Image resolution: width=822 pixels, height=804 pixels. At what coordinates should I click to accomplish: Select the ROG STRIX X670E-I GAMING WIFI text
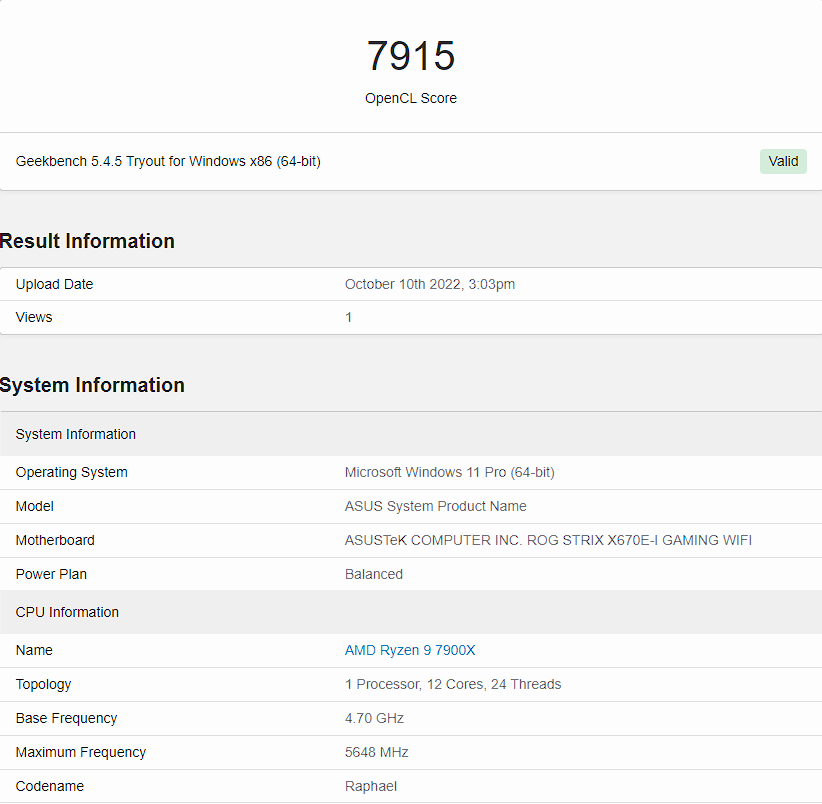click(x=639, y=540)
